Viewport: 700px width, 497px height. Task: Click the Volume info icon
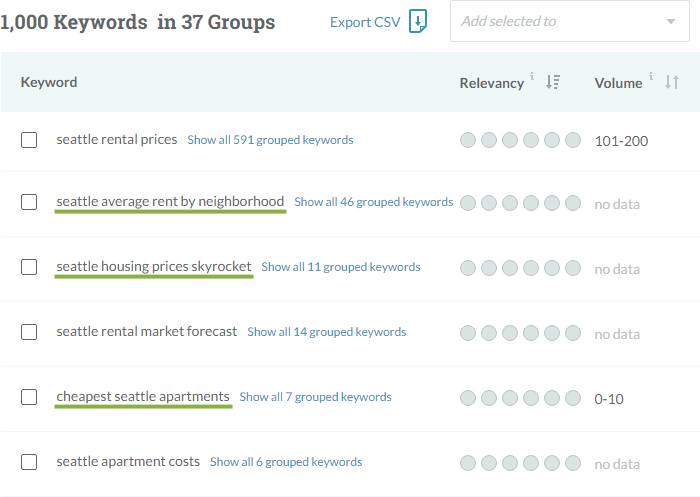[x=651, y=77]
